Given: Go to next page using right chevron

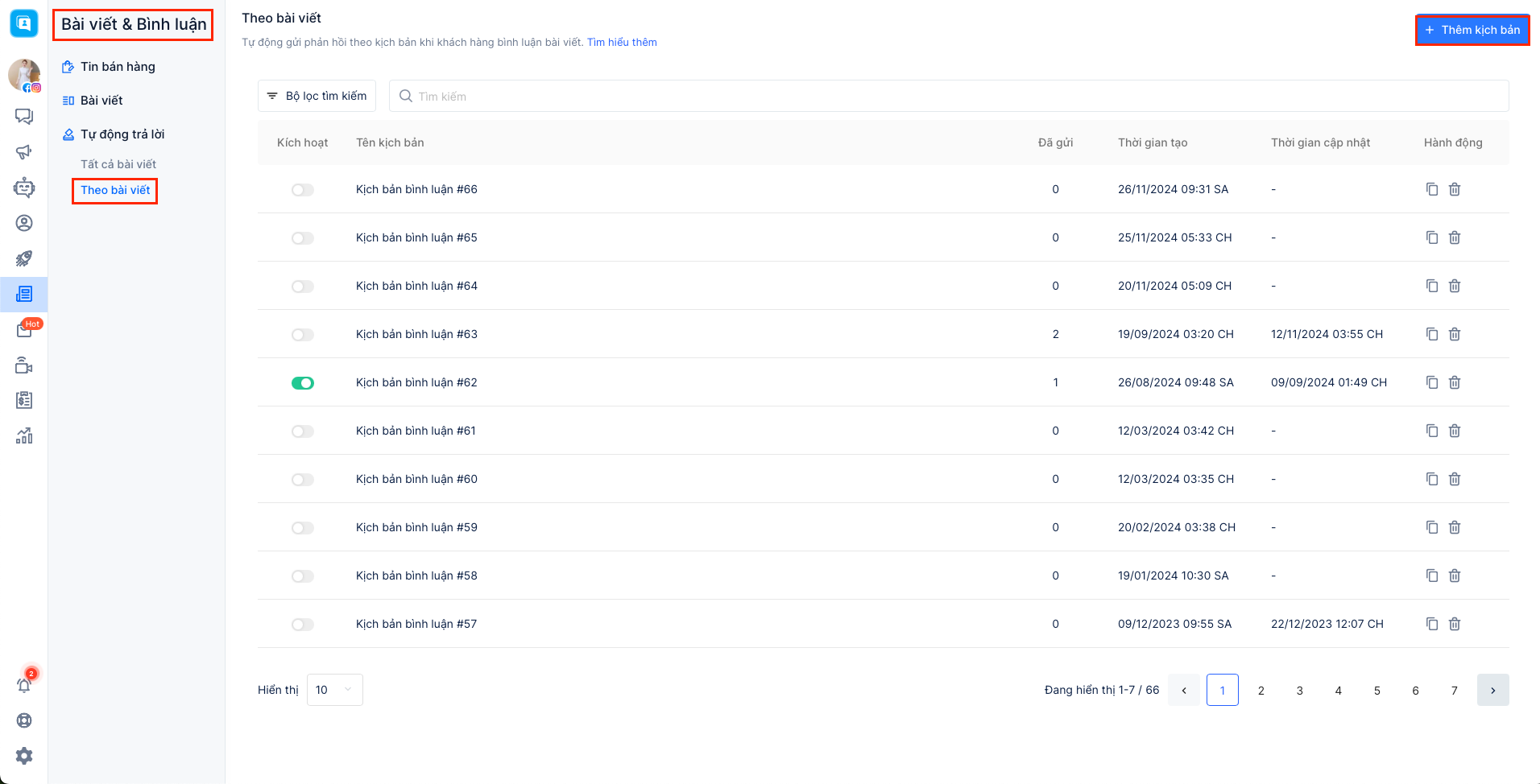Looking at the screenshot, I should click(x=1492, y=690).
